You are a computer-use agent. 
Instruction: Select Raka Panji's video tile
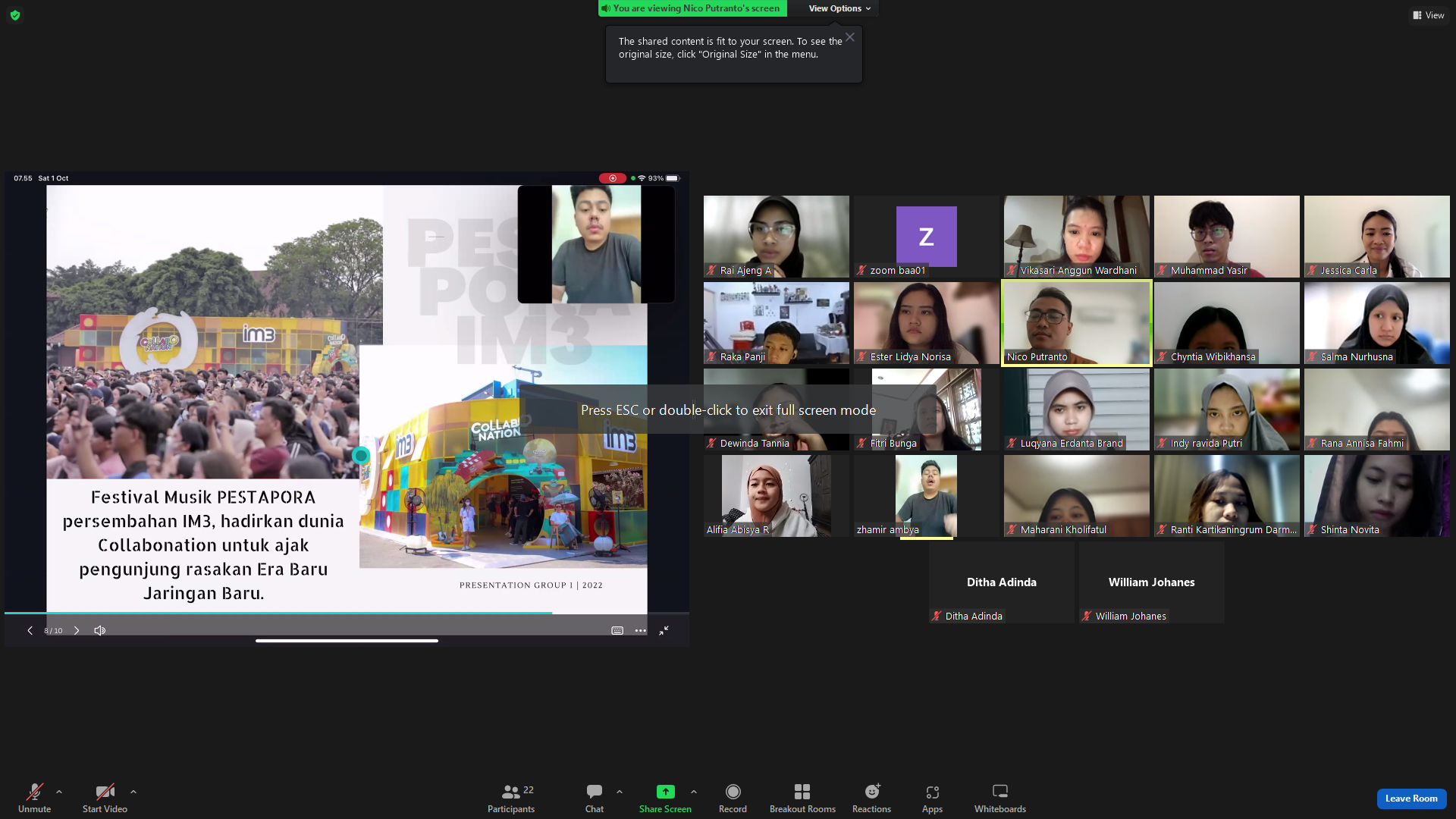coord(777,323)
